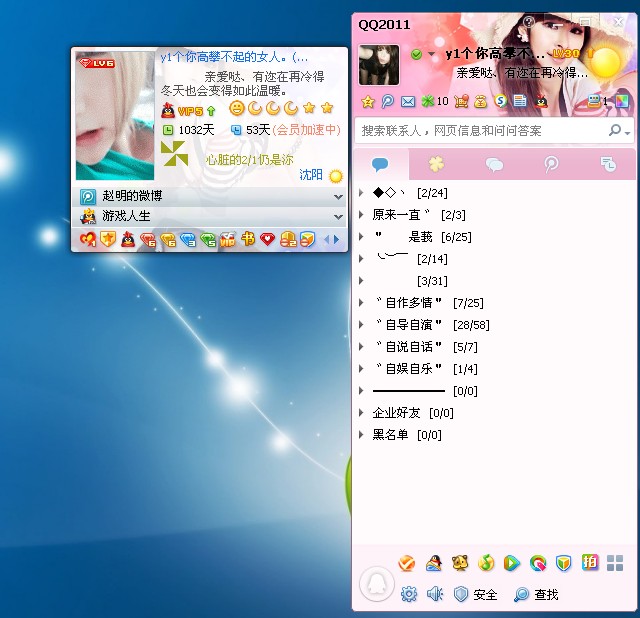This screenshot has height=618, width=640.
Task: Click the main window profile avatar
Action: (379, 65)
